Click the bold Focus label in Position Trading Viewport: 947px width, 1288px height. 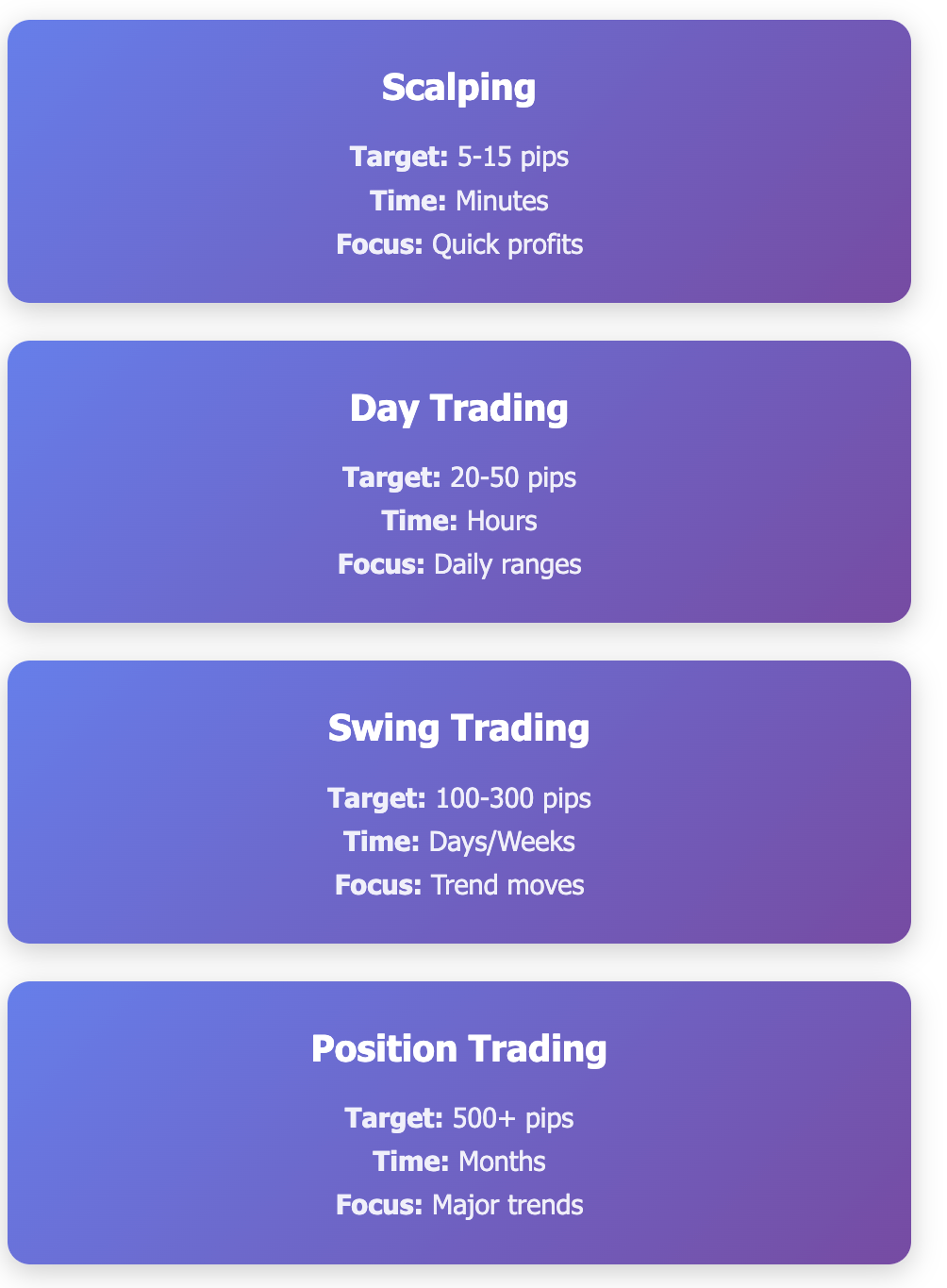click(x=379, y=1205)
